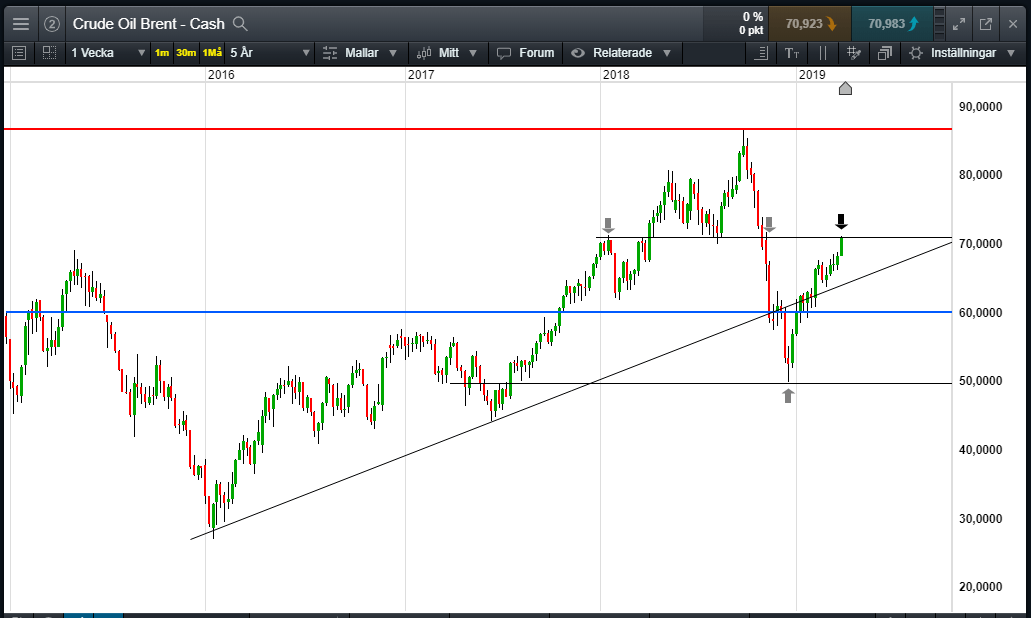This screenshot has height=618, width=1031.
Task: Open the Mallar templates dropdown
Action: click(x=360, y=53)
